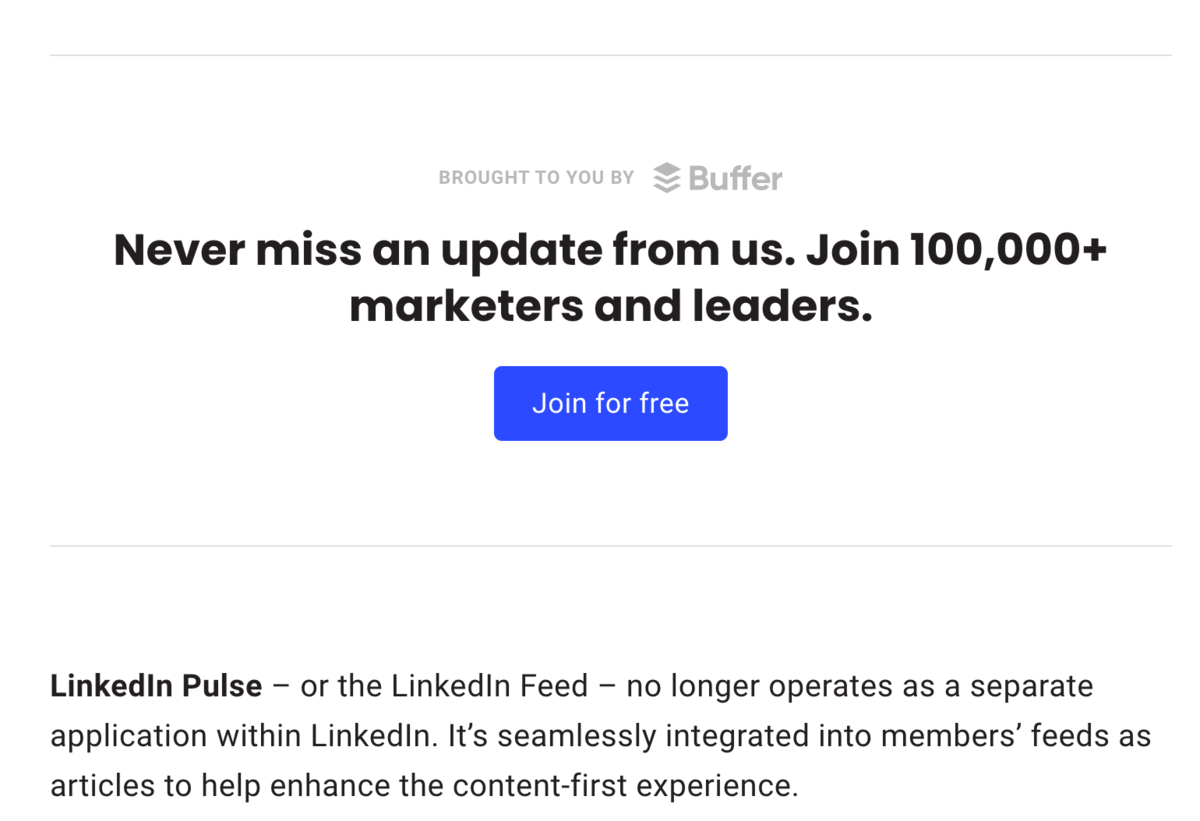Select the 'Never miss an update' headline
The height and width of the screenshot is (821, 1200).
(610, 249)
